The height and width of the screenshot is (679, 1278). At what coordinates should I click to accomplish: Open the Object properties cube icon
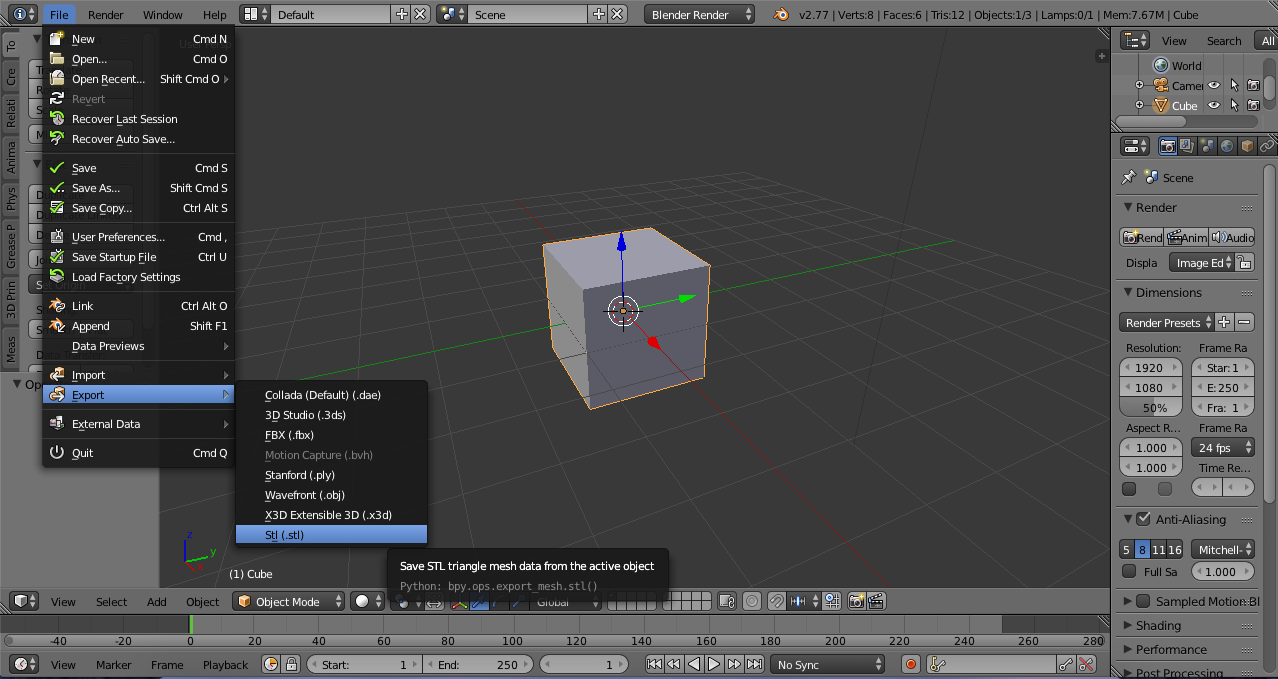pyautogui.click(x=1247, y=146)
